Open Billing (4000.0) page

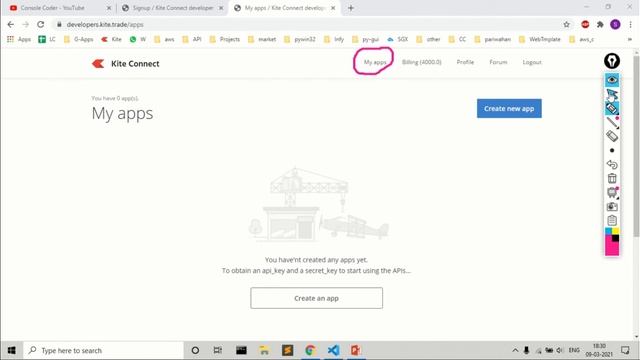pyautogui.click(x=422, y=62)
